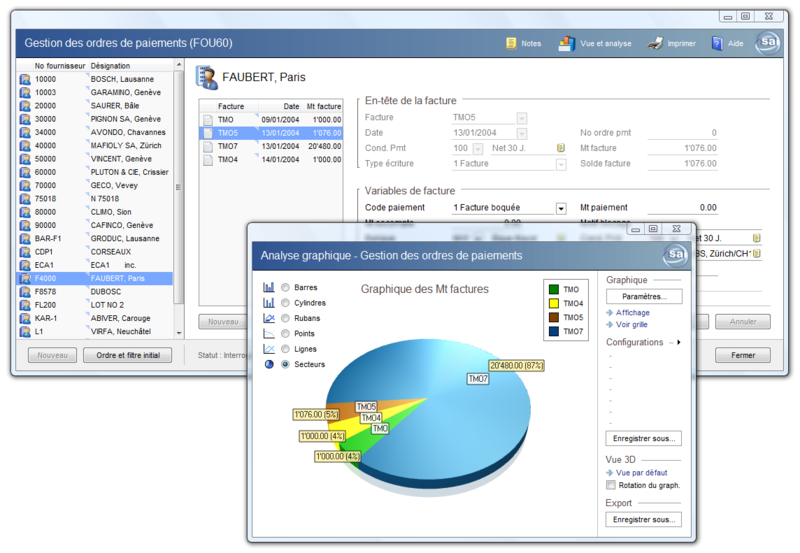The image size is (800, 553).
Task: Select the Cylindres chart type icon
Action: point(269,302)
